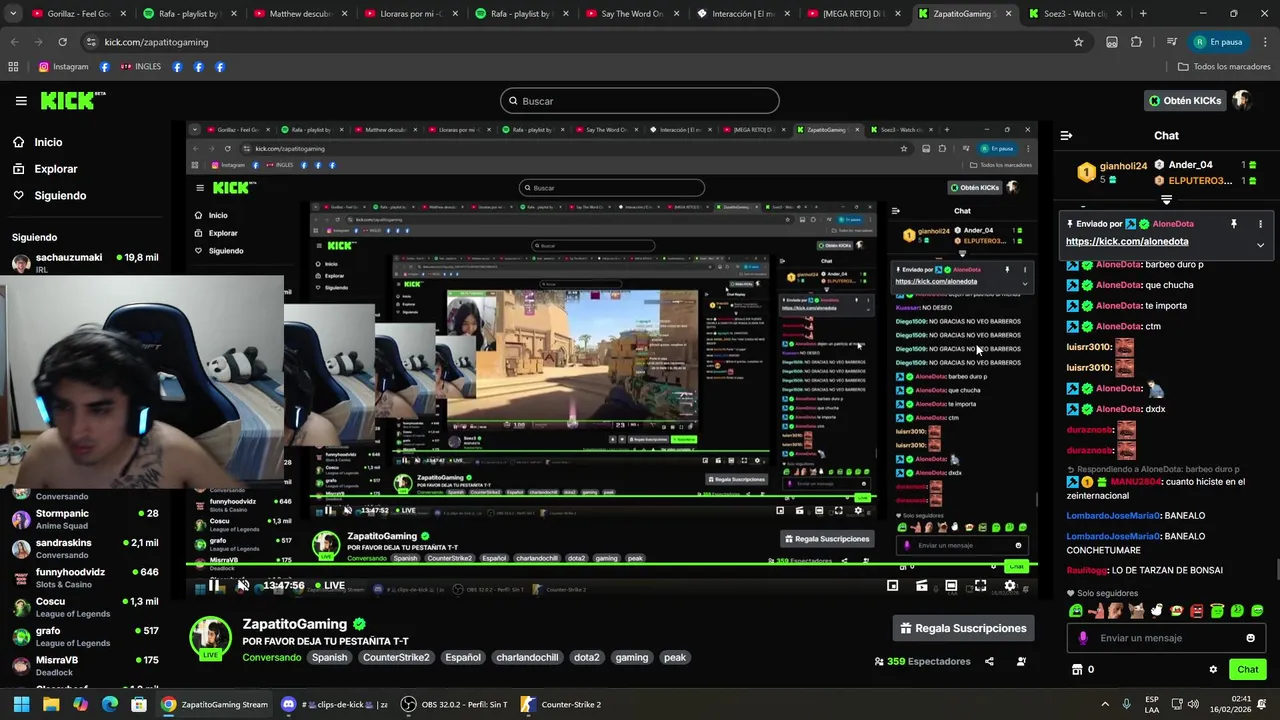Image resolution: width=1280 pixels, height=720 pixels.
Task: Click the green Chat send button
Action: click(x=1247, y=670)
